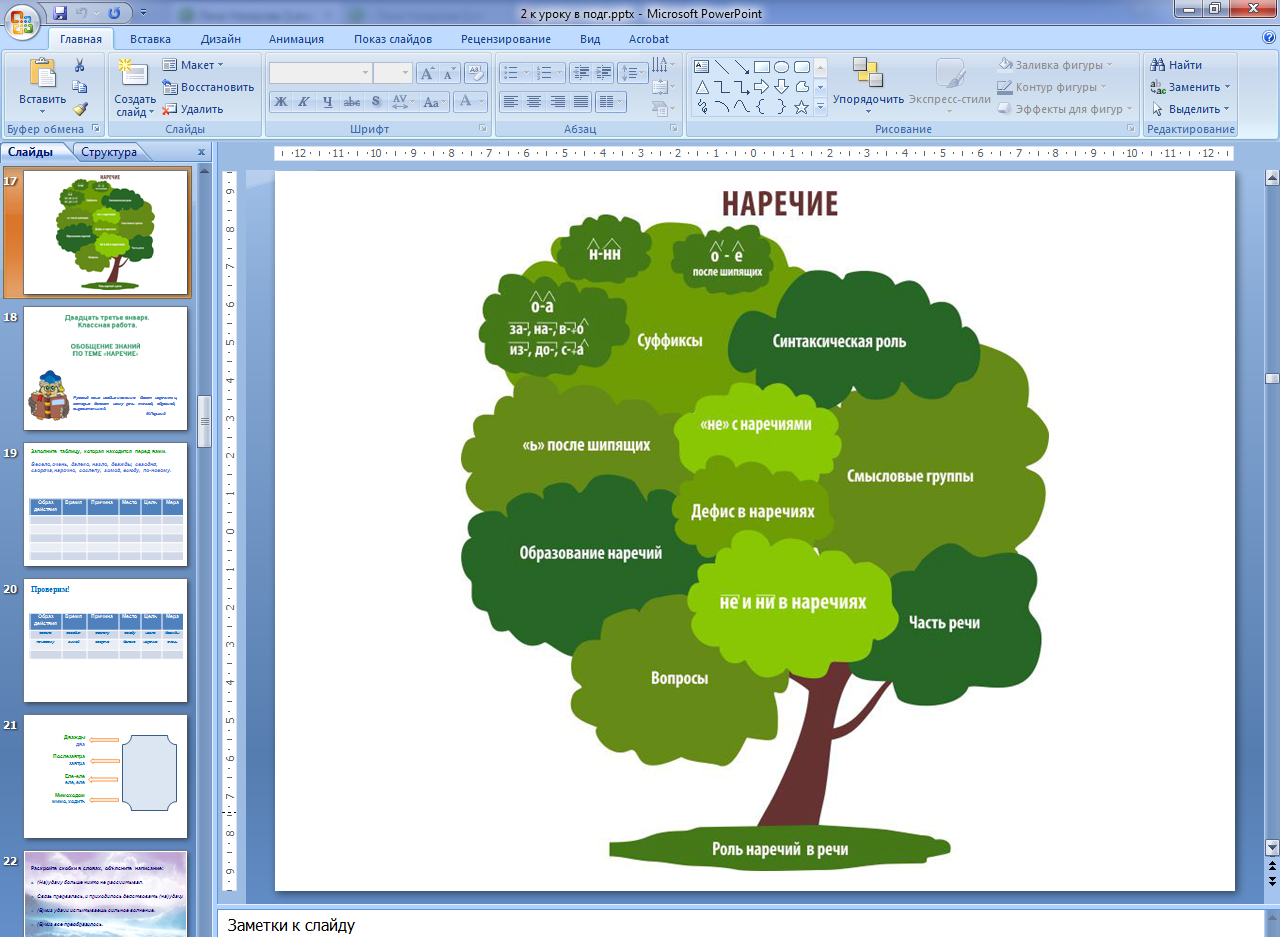1280x937 pixels.
Task: Activate the Format Painter brush
Action: (x=80, y=109)
